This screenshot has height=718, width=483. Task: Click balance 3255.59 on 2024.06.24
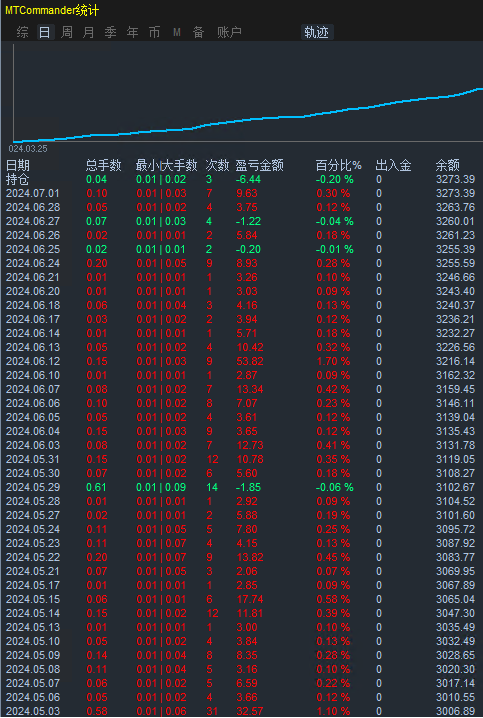point(456,263)
